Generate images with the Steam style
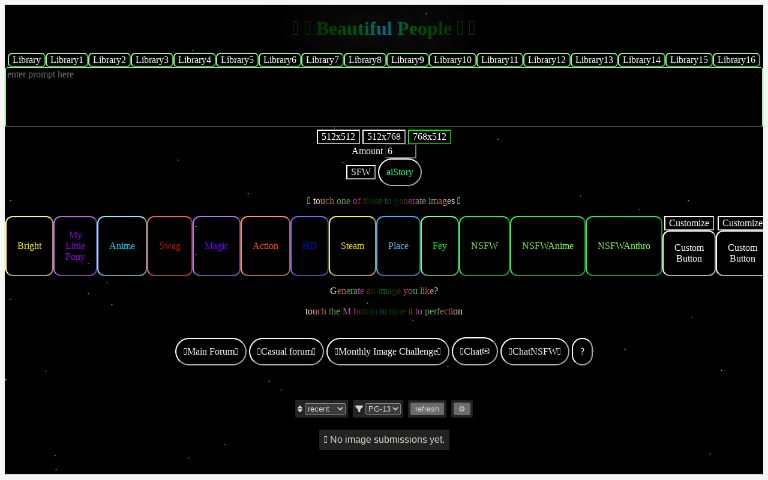Image resolution: width=768 pixels, height=480 pixels. 352,246
